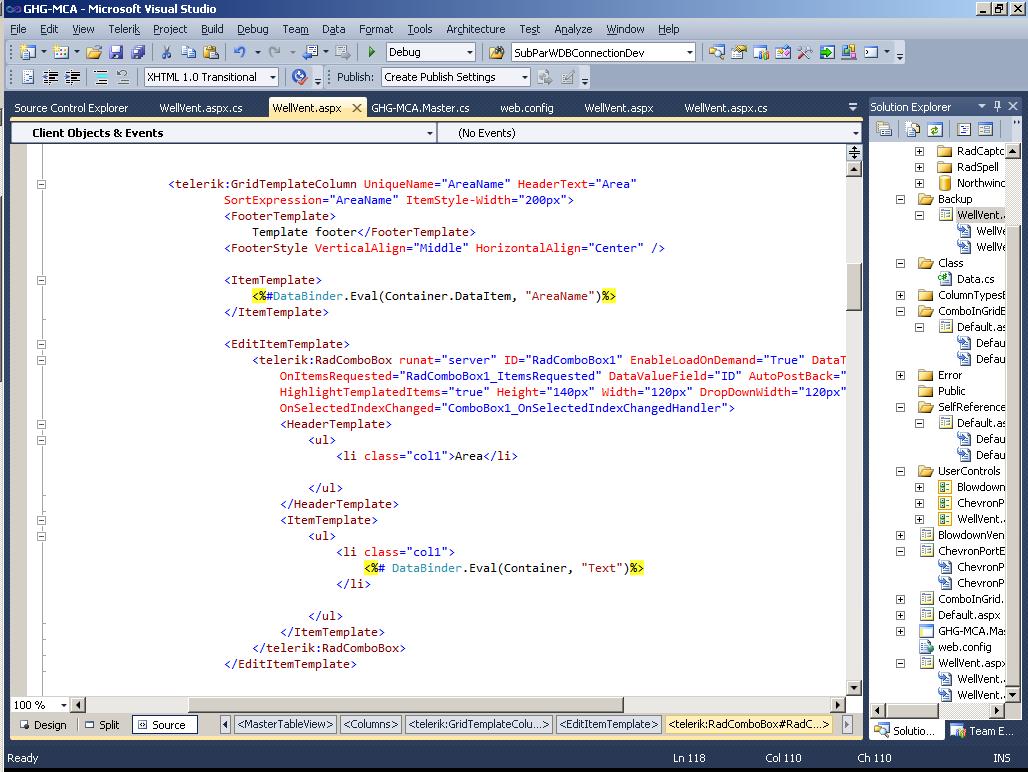Click the MasterTableView breadcrumb tag
1028x772 pixels.
(284, 724)
